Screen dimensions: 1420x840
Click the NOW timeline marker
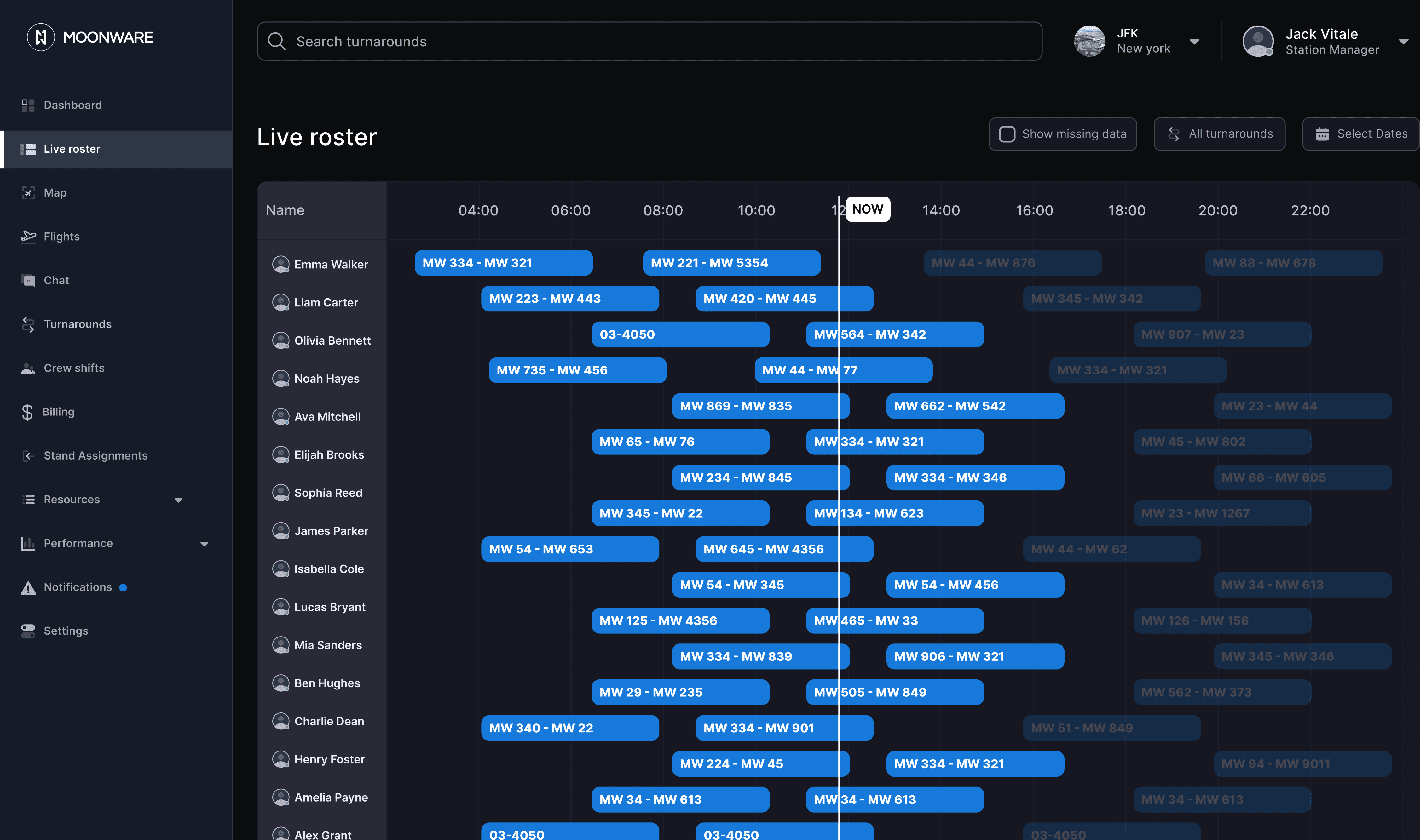867,209
